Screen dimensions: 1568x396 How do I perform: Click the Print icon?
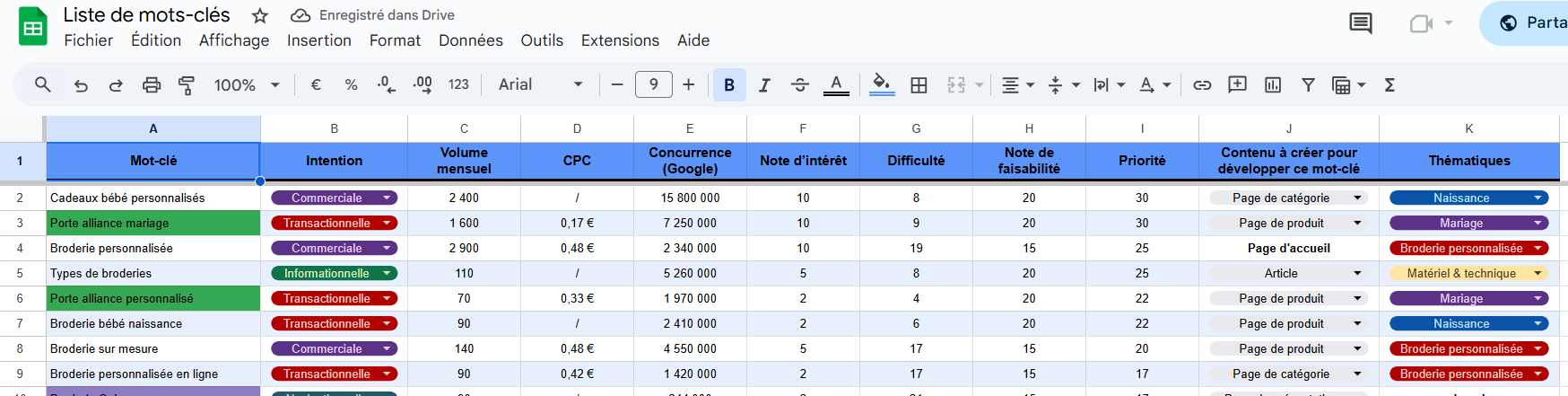(x=152, y=85)
